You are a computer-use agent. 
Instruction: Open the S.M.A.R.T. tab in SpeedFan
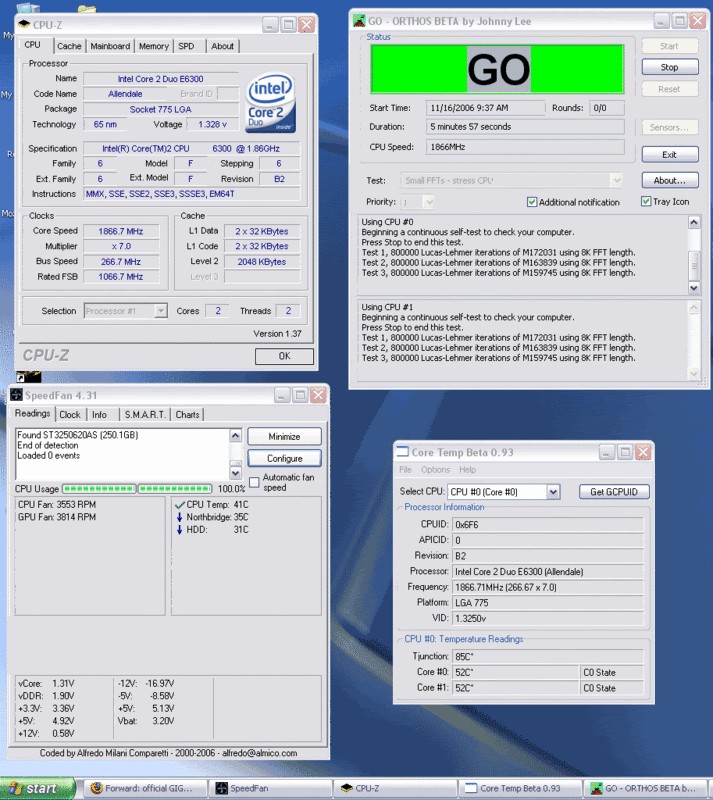[145, 415]
